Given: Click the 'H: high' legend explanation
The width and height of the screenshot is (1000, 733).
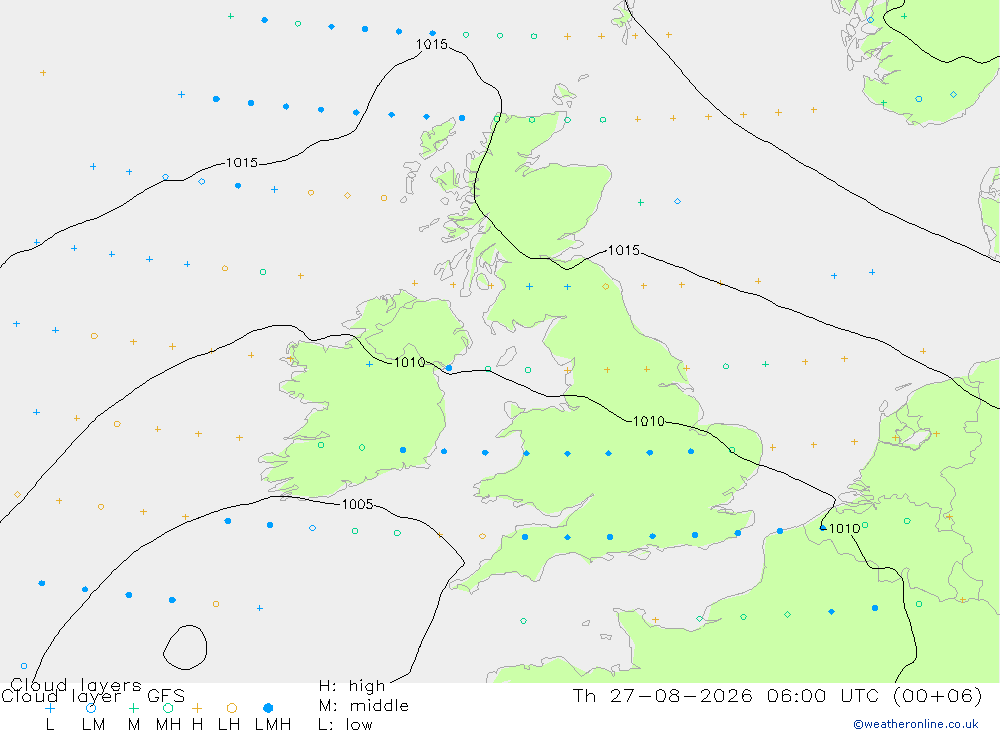Looking at the screenshot, I should [352, 686].
